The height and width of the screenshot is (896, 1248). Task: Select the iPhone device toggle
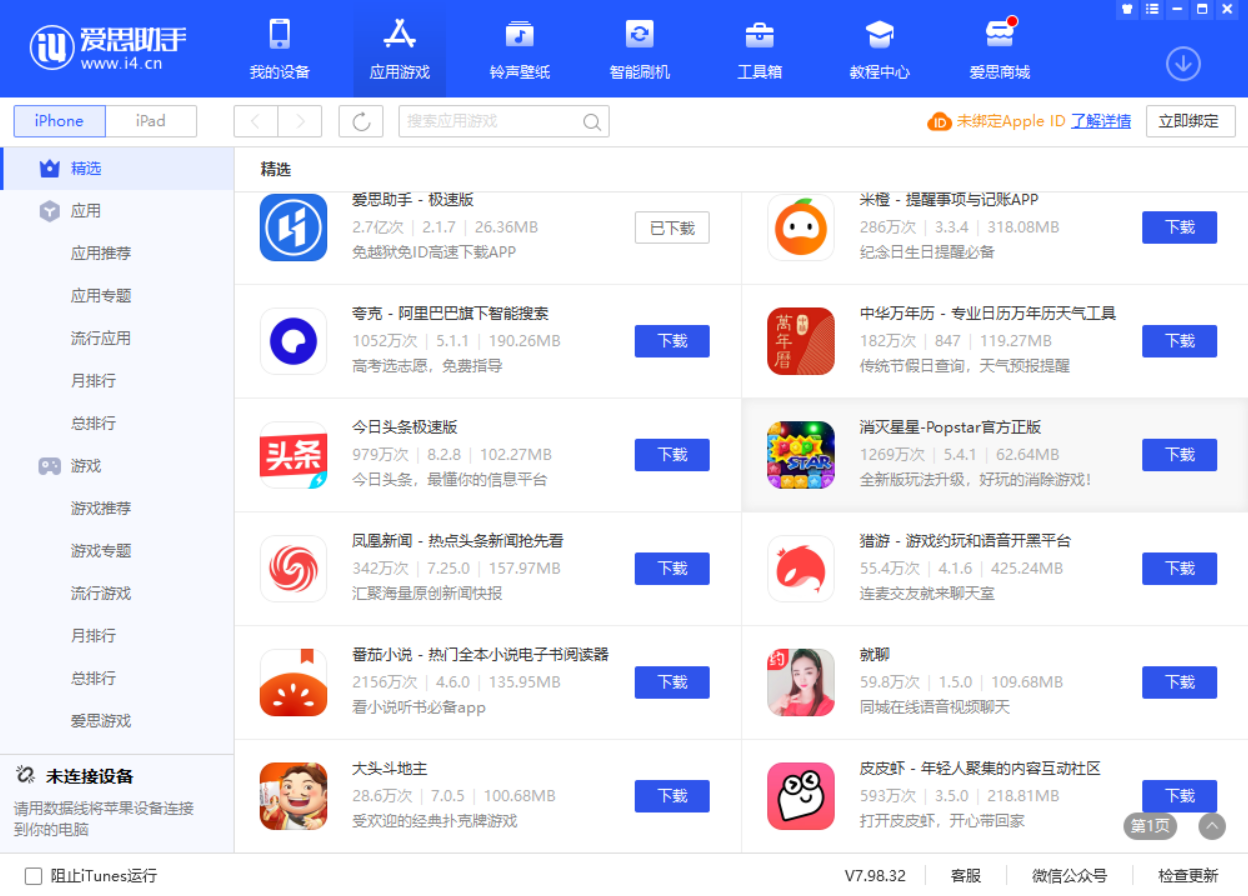59,121
